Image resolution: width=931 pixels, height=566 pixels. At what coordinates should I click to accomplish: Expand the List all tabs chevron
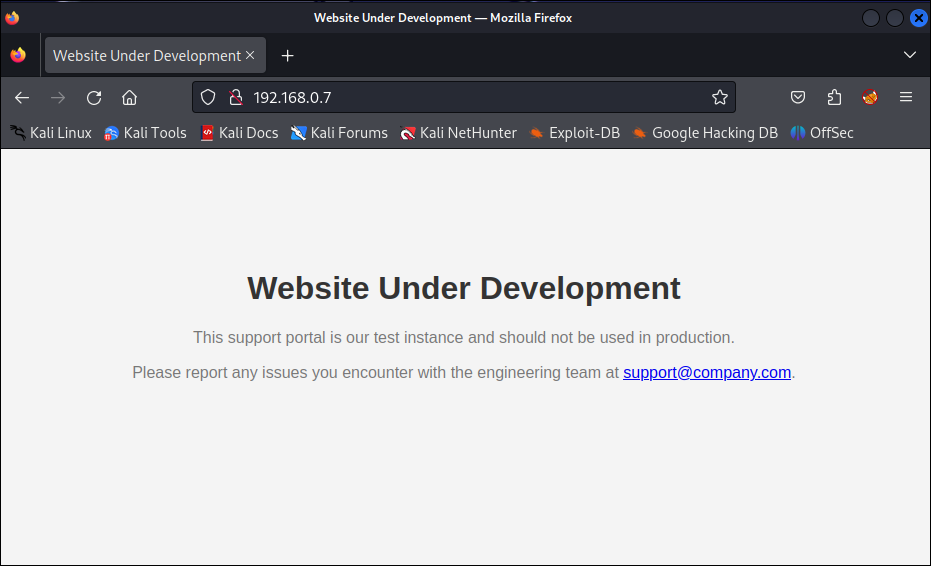pyautogui.click(x=909, y=55)
